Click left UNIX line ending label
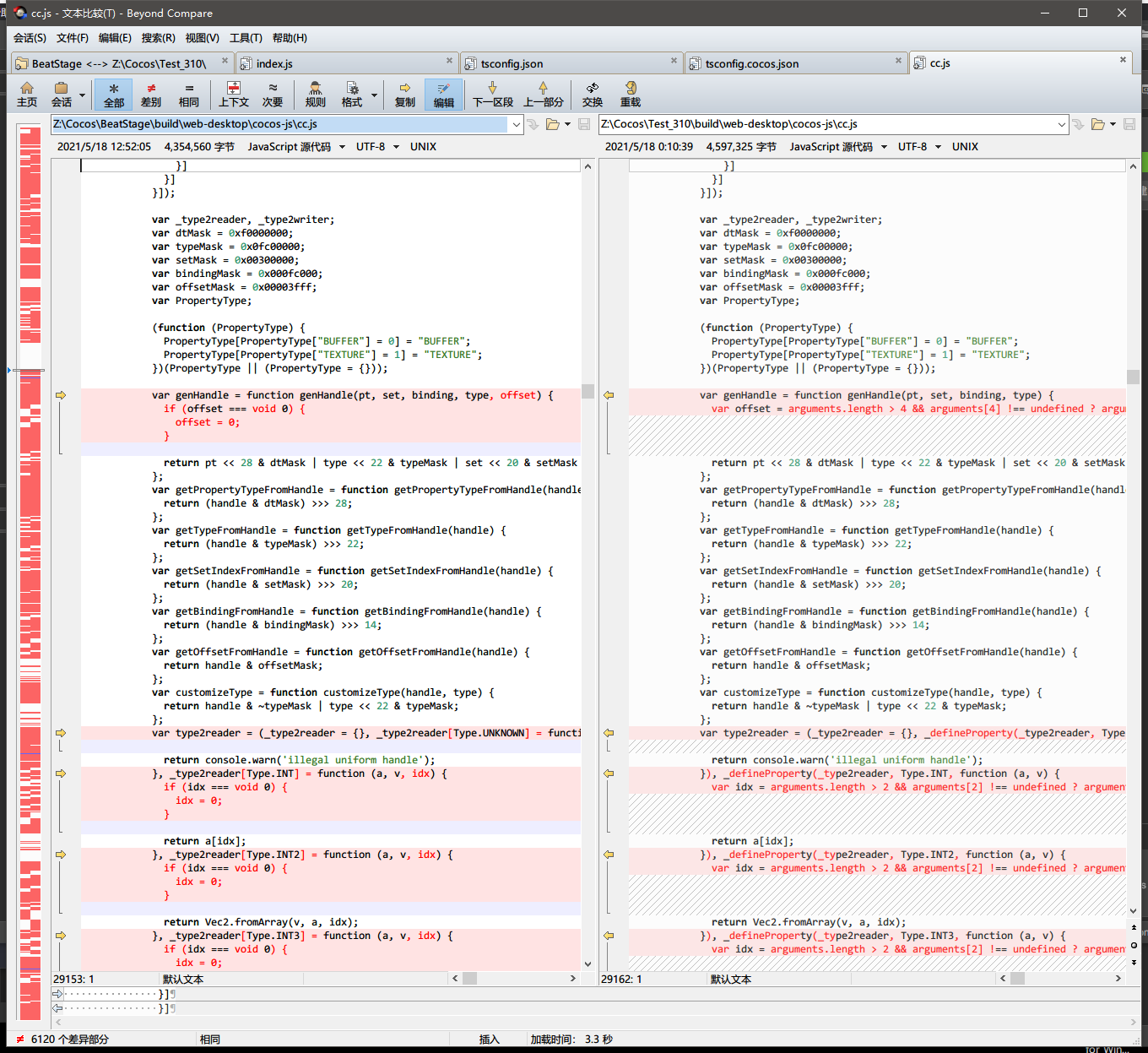Screen dimensions: 1148x1053 (x=423, y=147)
